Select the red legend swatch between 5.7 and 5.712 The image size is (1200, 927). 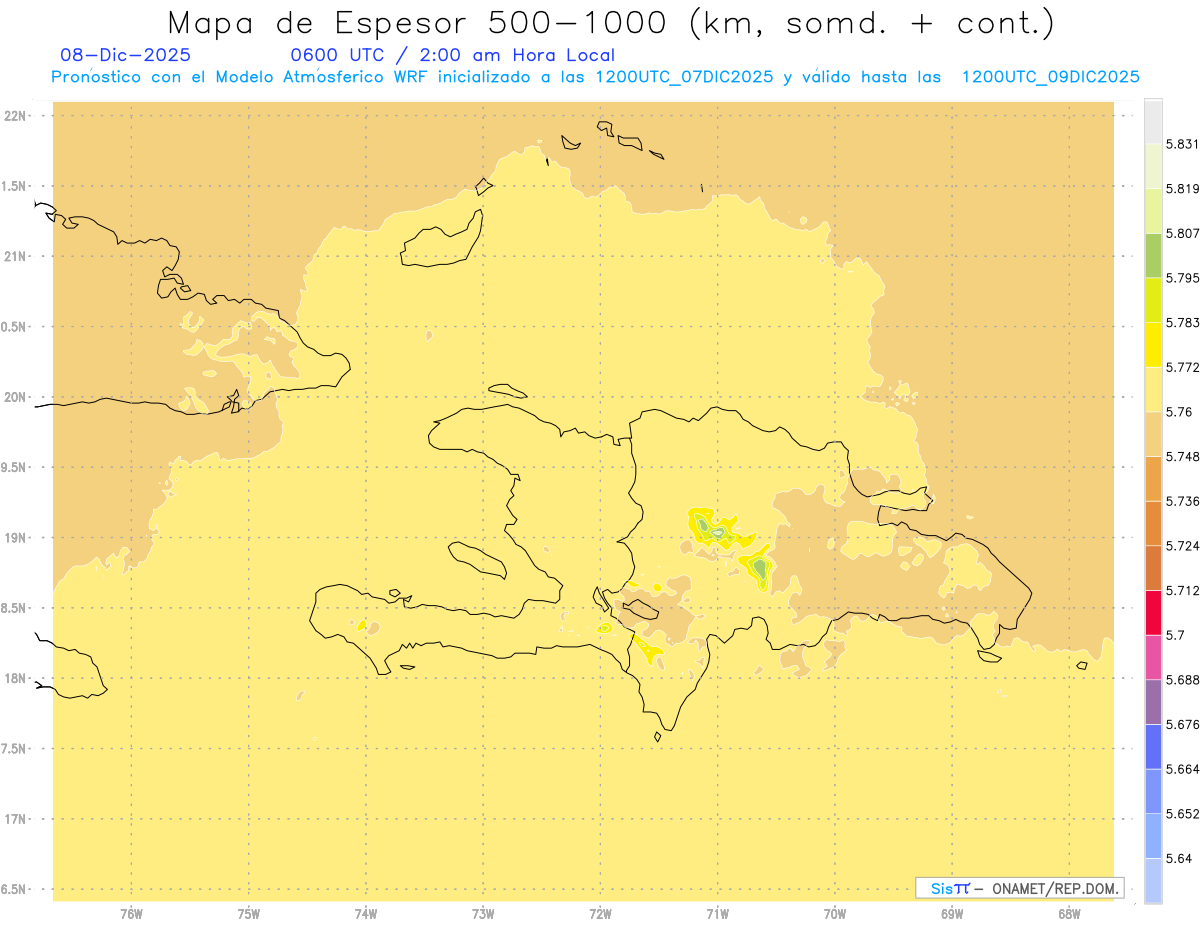(1153, 612)
